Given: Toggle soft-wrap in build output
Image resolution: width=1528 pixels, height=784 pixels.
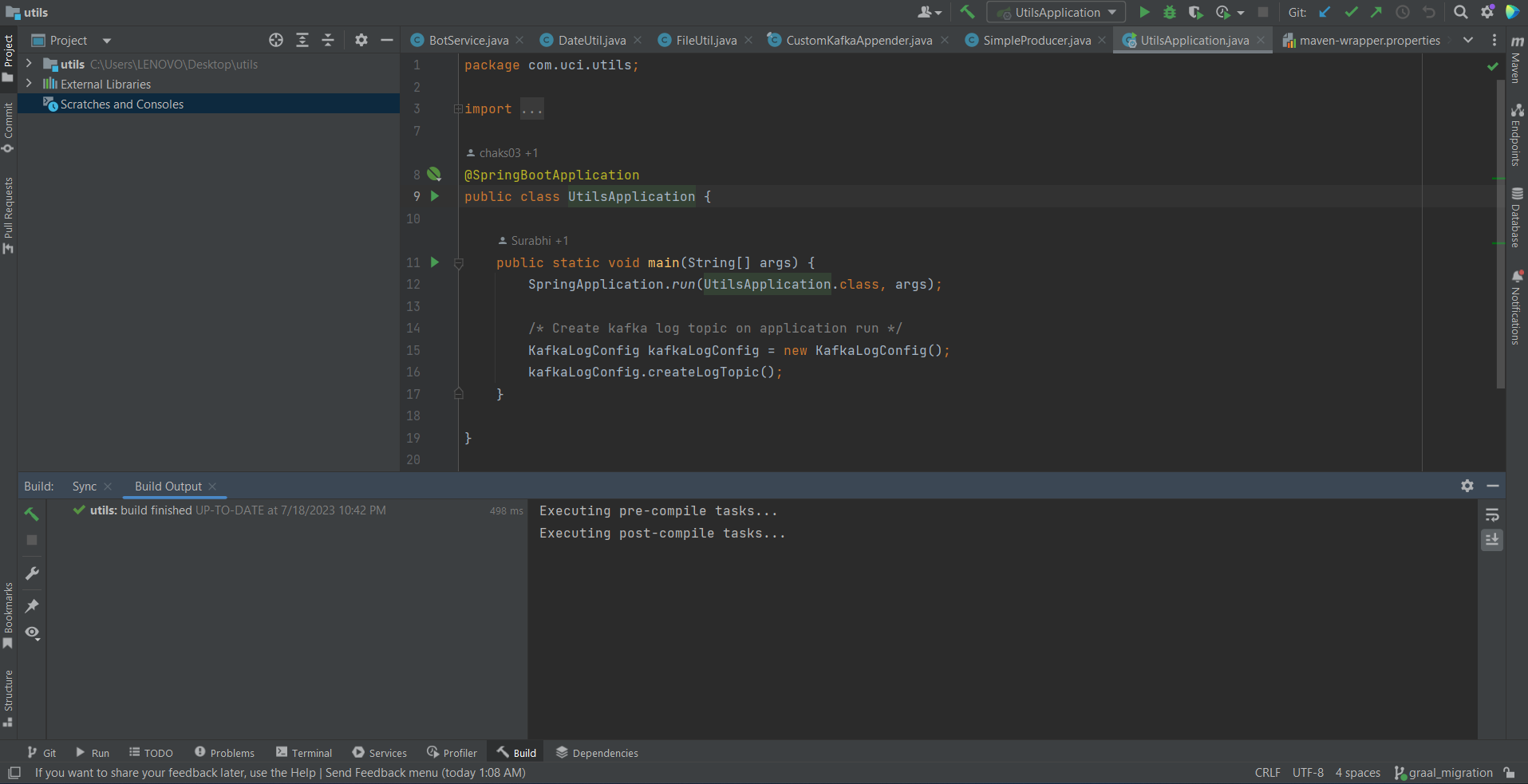Looking at the screenshot, I should 1492,515.
